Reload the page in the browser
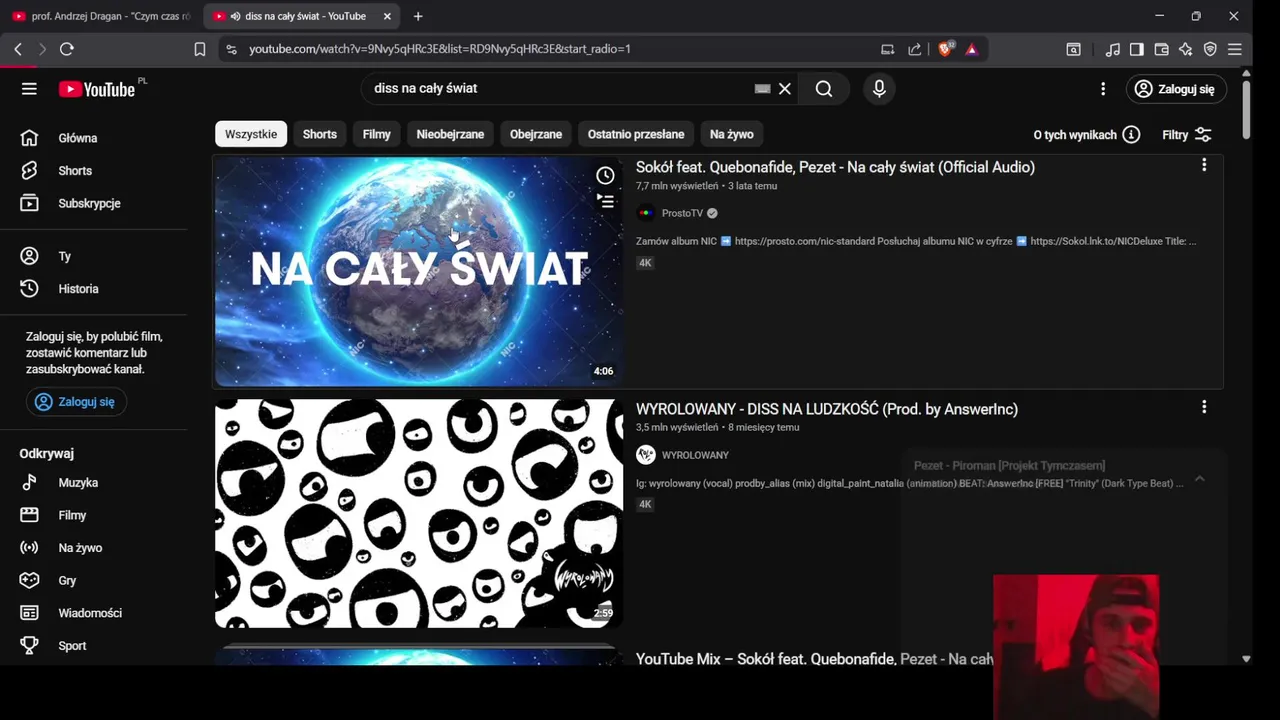The width and height of the screenshot is (1280, 720). (x=67, y=49)
